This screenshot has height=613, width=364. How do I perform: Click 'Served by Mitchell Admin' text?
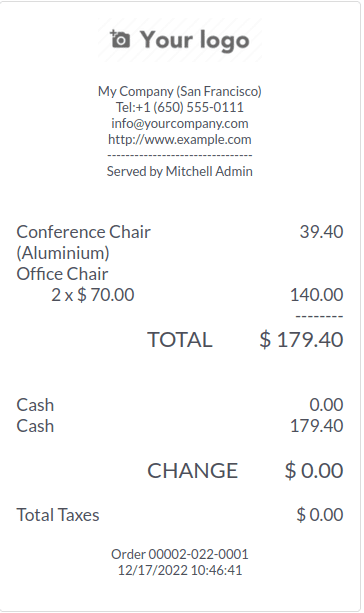[180, 171]
